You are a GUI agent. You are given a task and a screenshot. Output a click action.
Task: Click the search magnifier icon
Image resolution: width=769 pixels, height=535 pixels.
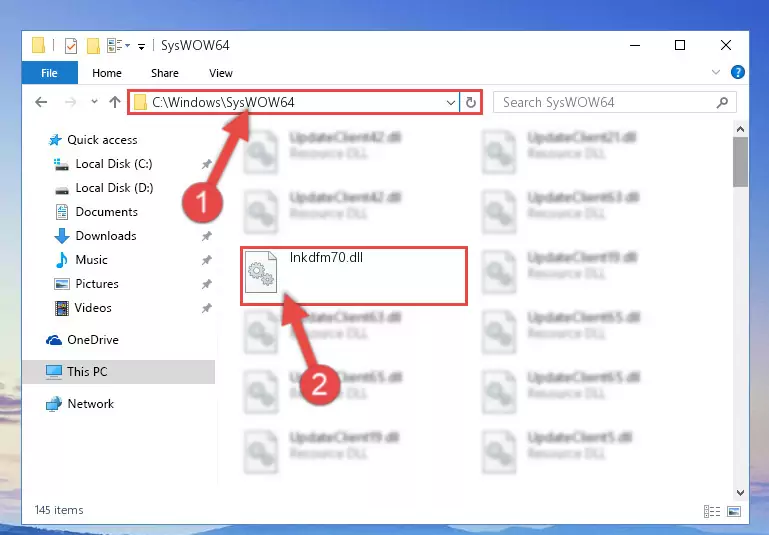coord(722,102)
